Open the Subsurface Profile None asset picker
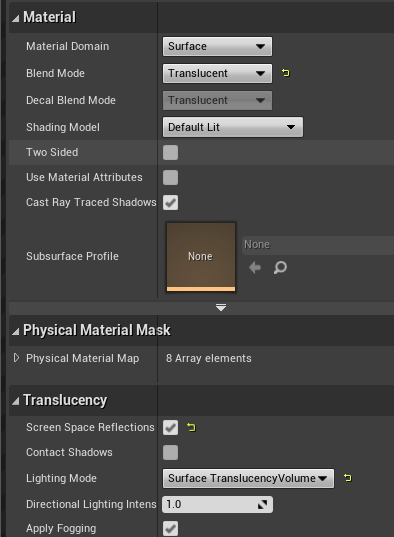Image resolution: width=394 pixels, height=537 pixels. point(318,245)
